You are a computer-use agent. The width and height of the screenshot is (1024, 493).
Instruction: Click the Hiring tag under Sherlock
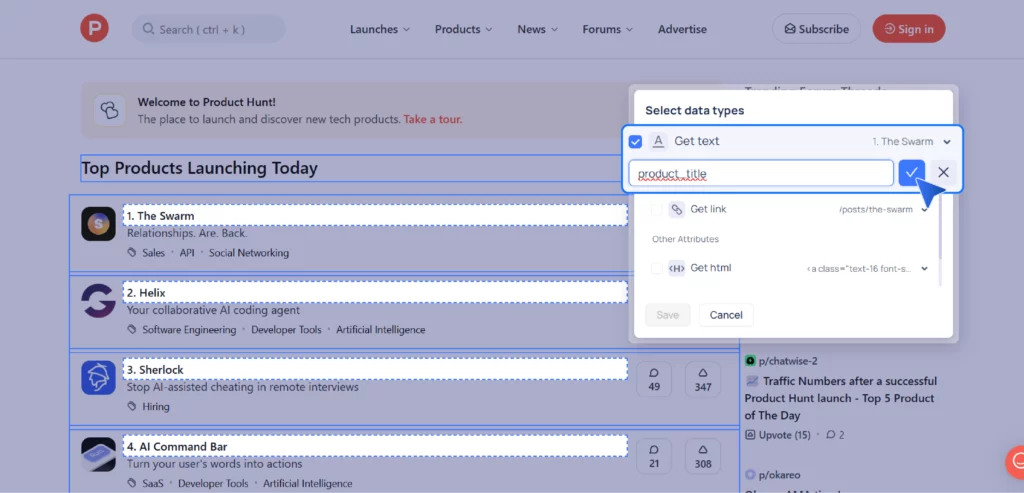[155, 406]
